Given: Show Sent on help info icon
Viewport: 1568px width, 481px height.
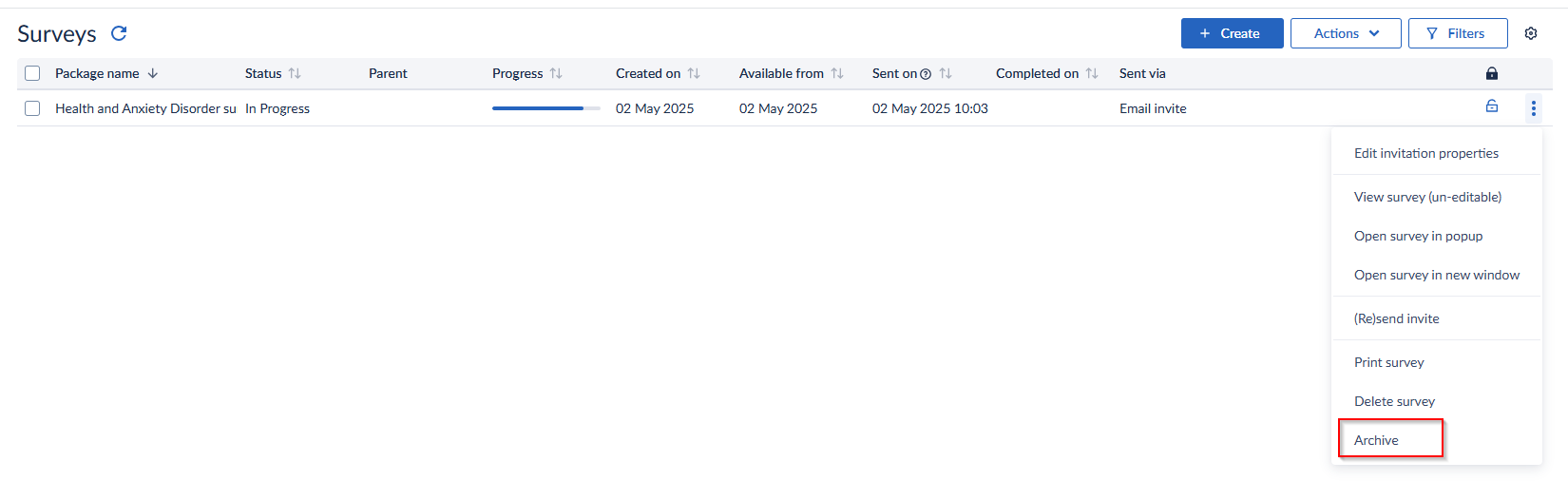Looking at the screenshot, I should [x=926, y=74].
